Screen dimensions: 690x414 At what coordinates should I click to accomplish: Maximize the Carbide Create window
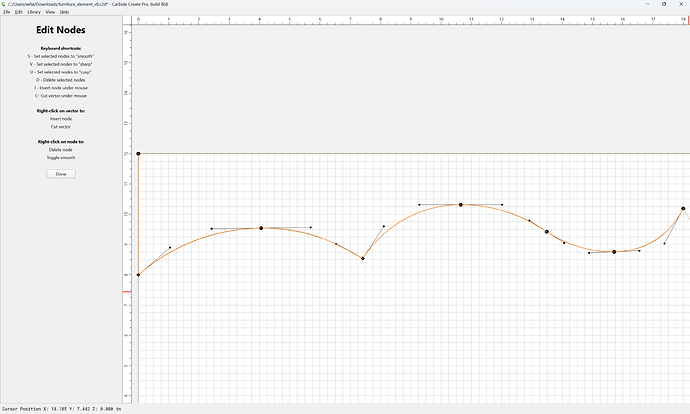664,4
